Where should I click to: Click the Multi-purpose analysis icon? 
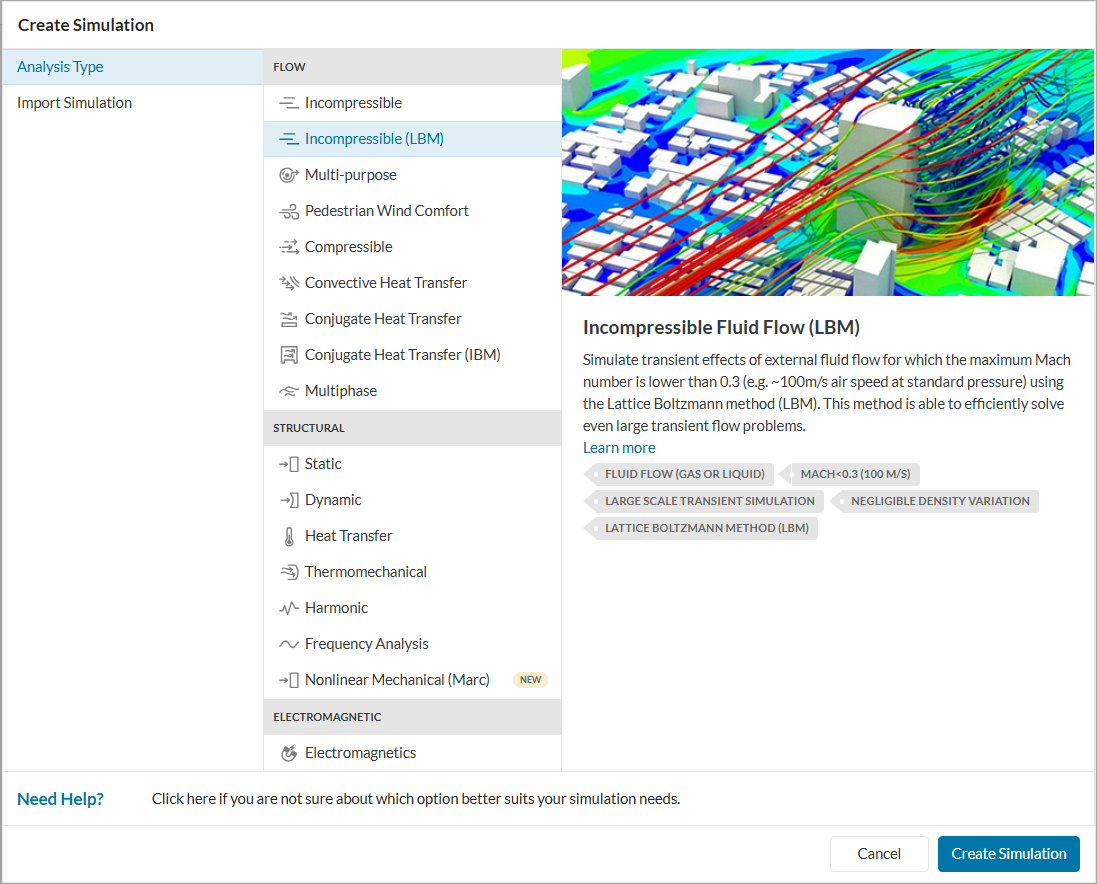point(289,175)
